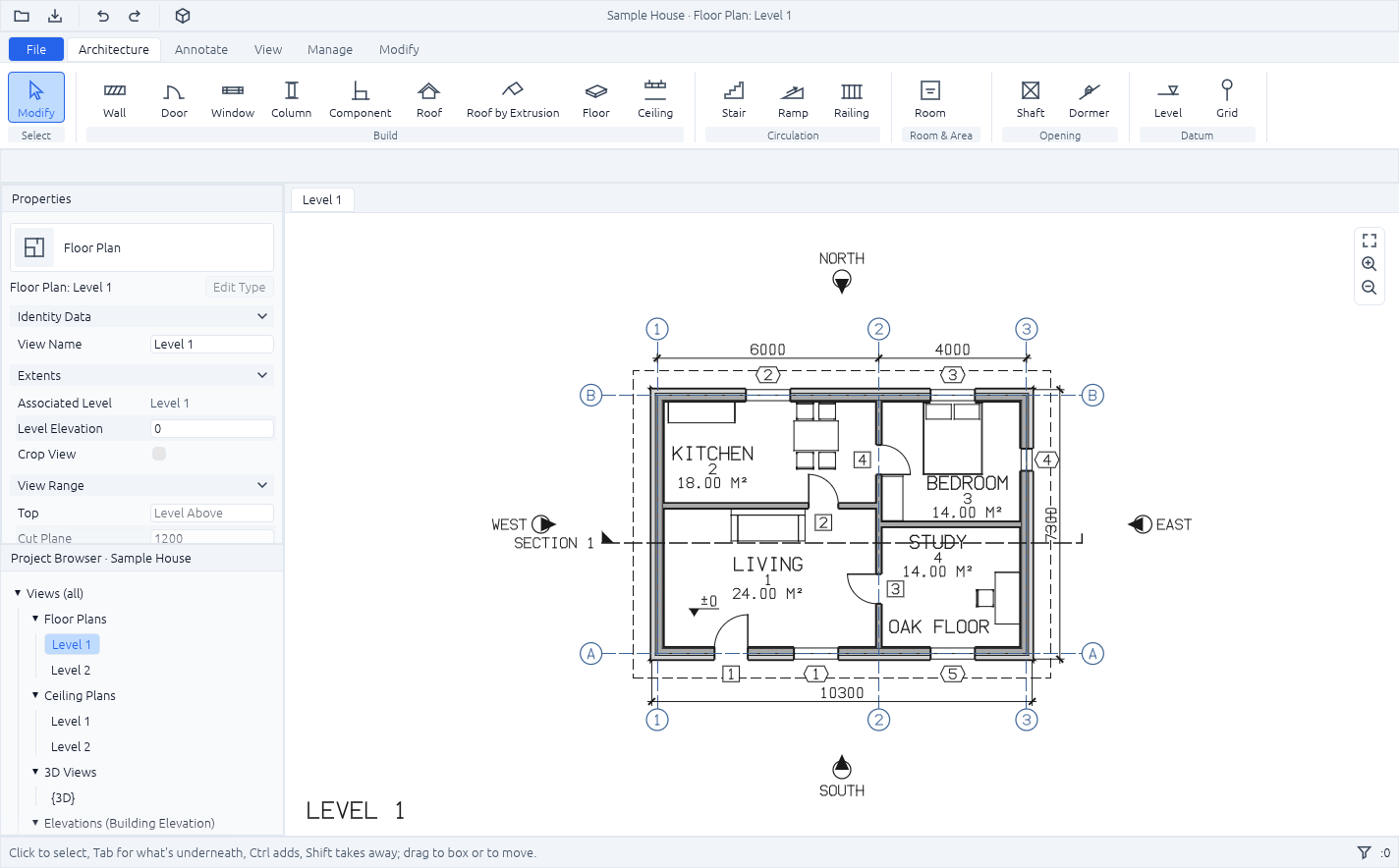Image resolution: width=1399 pixels, height=868 pixels.
Task: Toggle the Crop View checkbox
Action: [159, 454]
